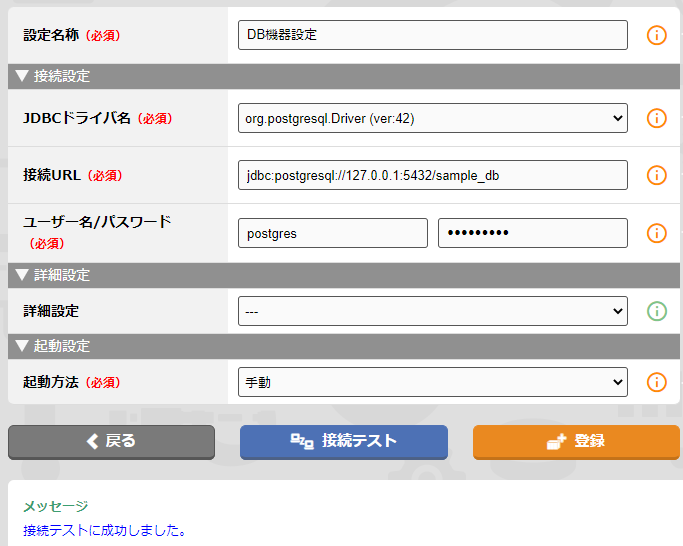This screenshot has width=683, height=546.
Task: Click the 接続テストに成功しました message text
Action: (105, 529)
